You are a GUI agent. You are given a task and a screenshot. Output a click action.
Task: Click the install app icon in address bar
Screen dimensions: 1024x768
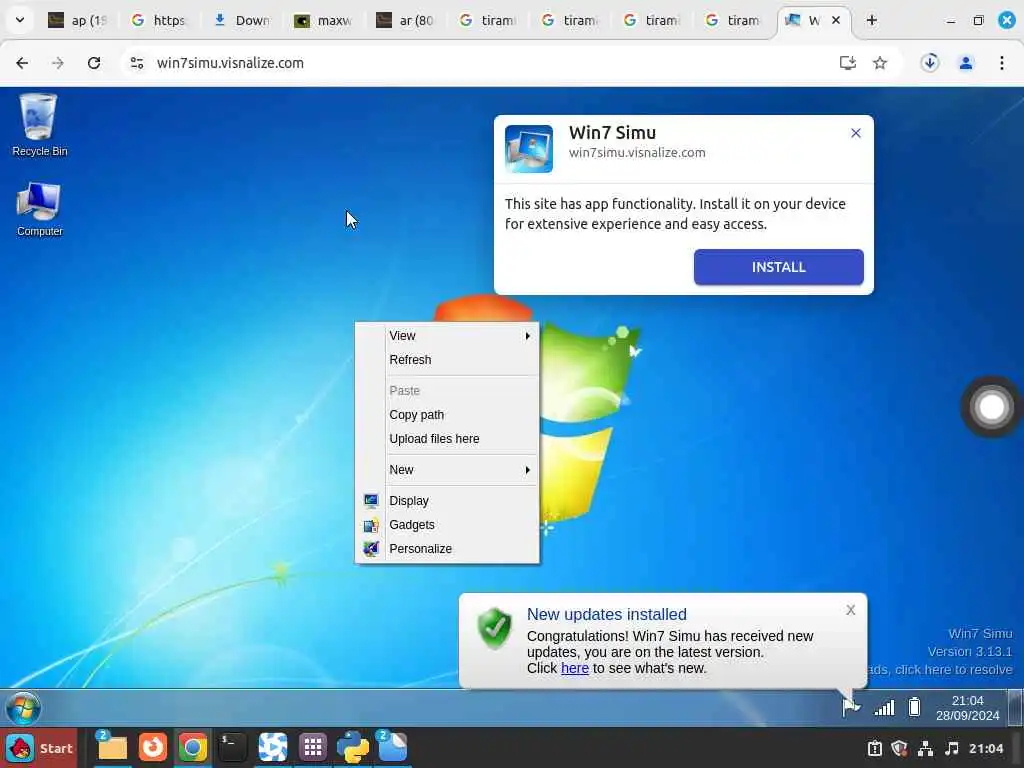tap(848, 63)
